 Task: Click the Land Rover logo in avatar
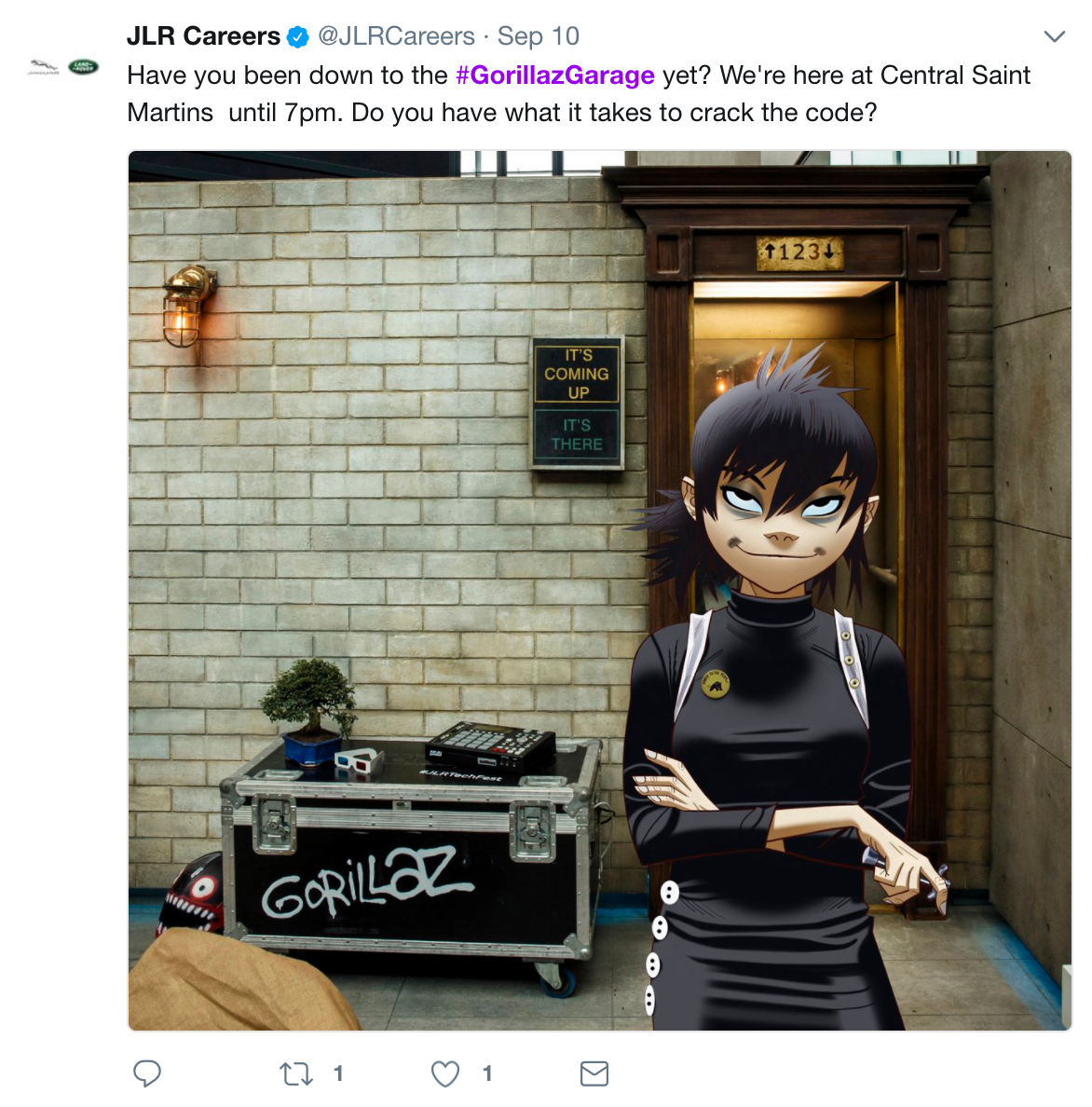pos(83,67)
